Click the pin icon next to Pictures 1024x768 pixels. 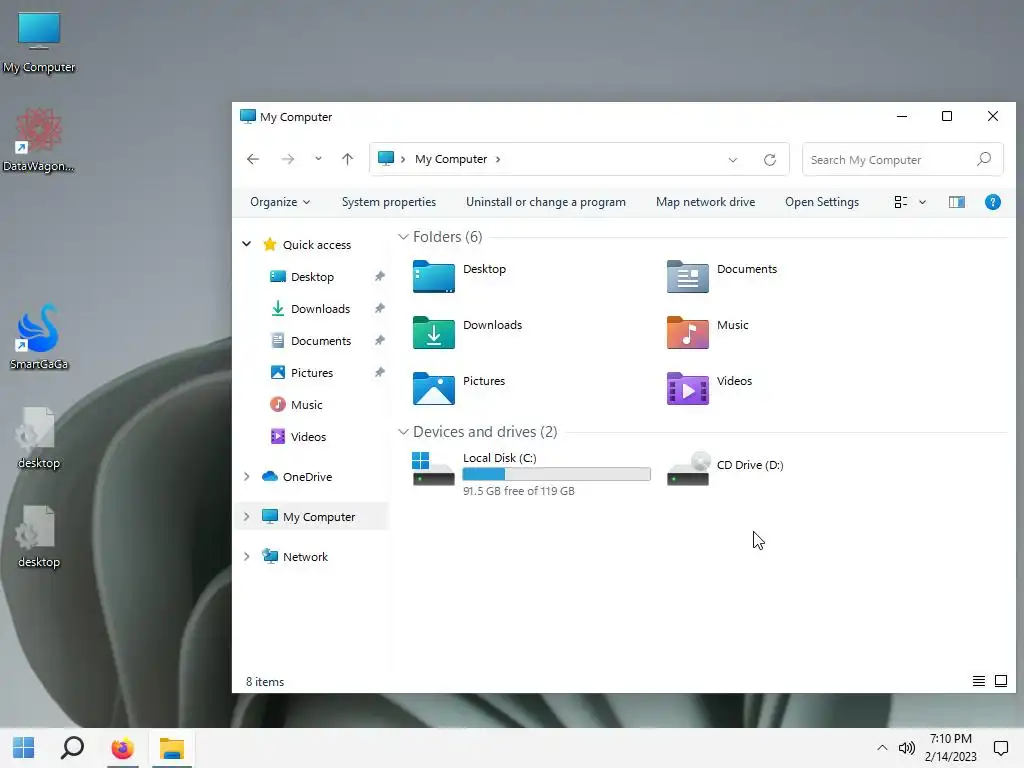coord(379,372)
